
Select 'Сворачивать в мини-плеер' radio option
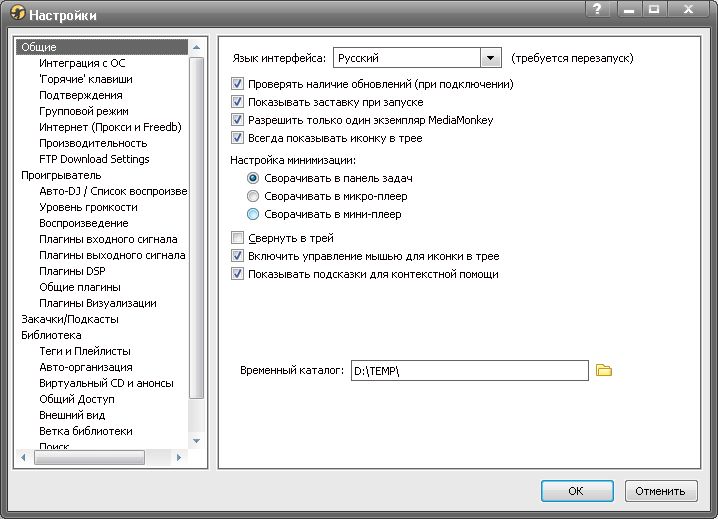pos(253,214)
